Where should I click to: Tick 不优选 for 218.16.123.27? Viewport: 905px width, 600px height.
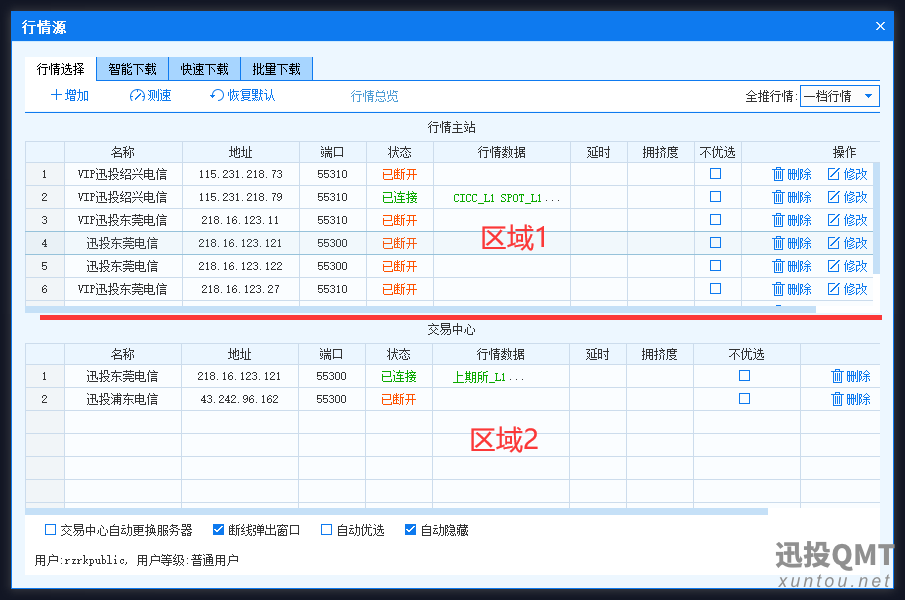[x=716, y=289]
